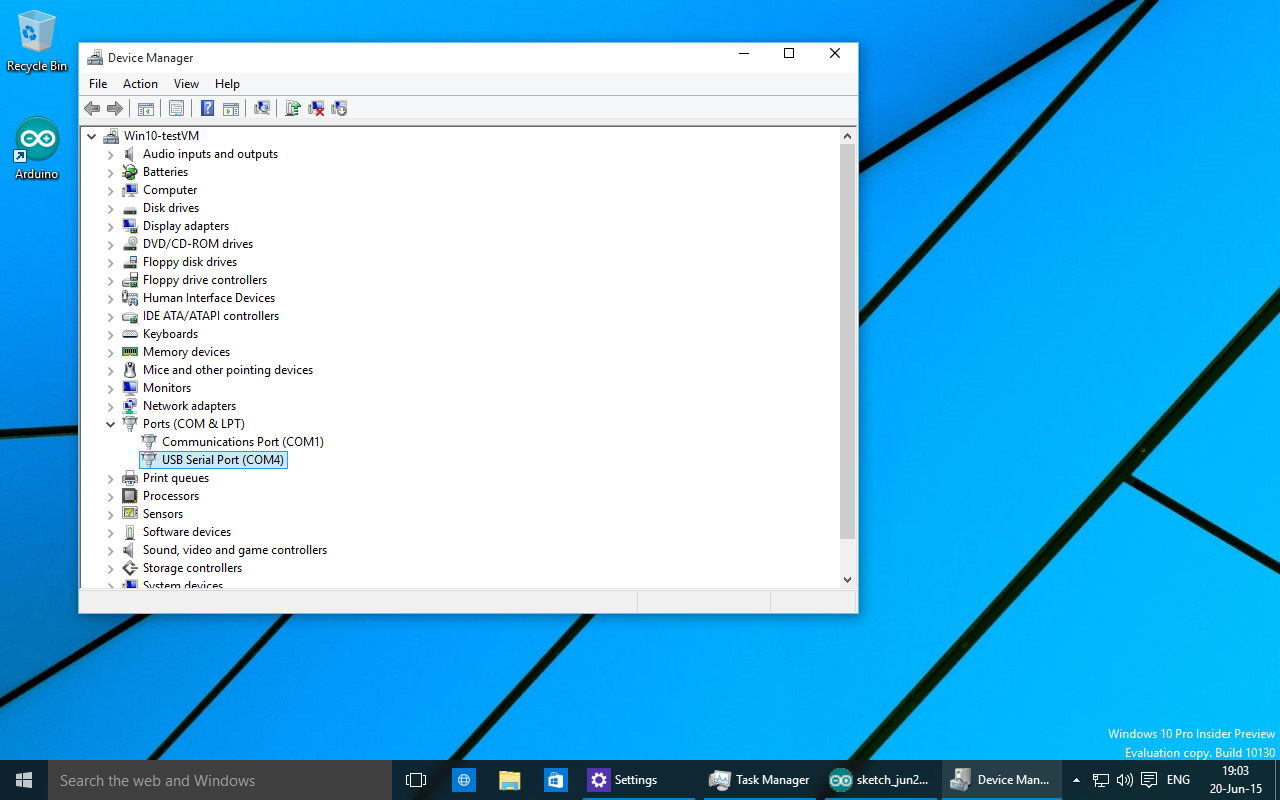Click the volume speaker tray icon

click(x=1125, y=780)
